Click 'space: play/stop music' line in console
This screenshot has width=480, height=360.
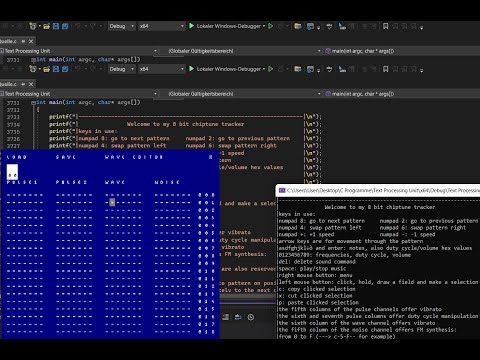312,268
